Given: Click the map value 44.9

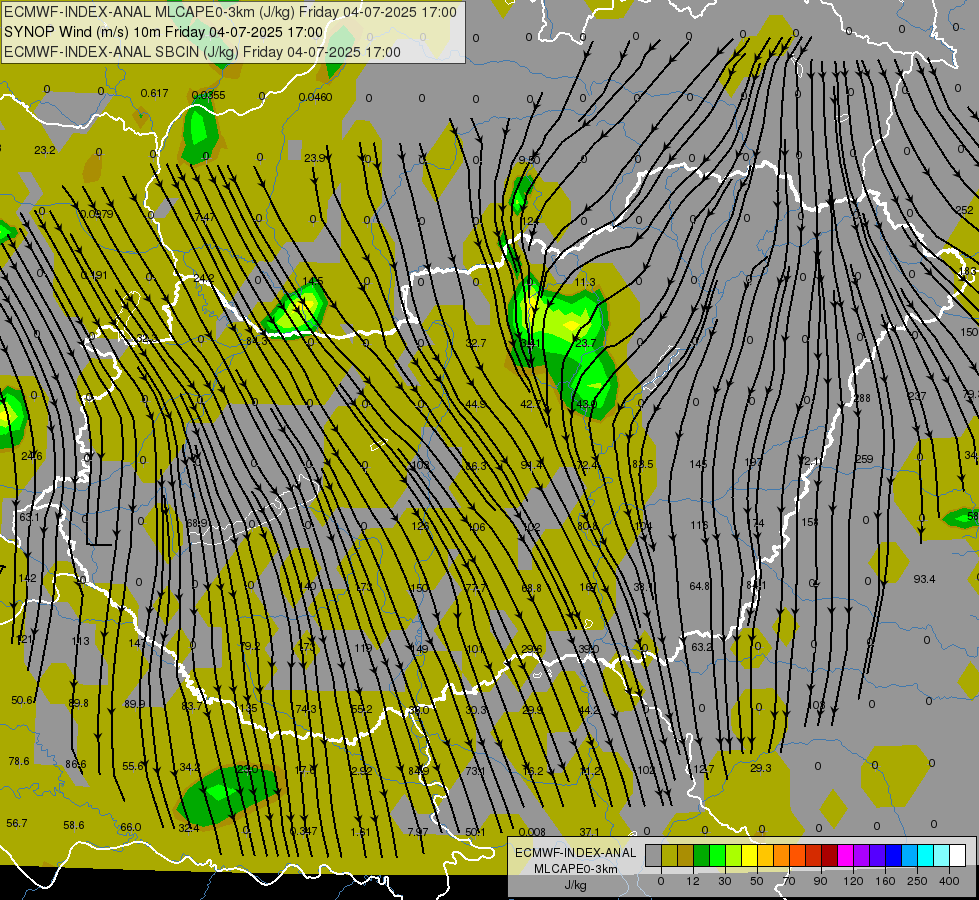Looking at the screenshot, I should (475, 404).
